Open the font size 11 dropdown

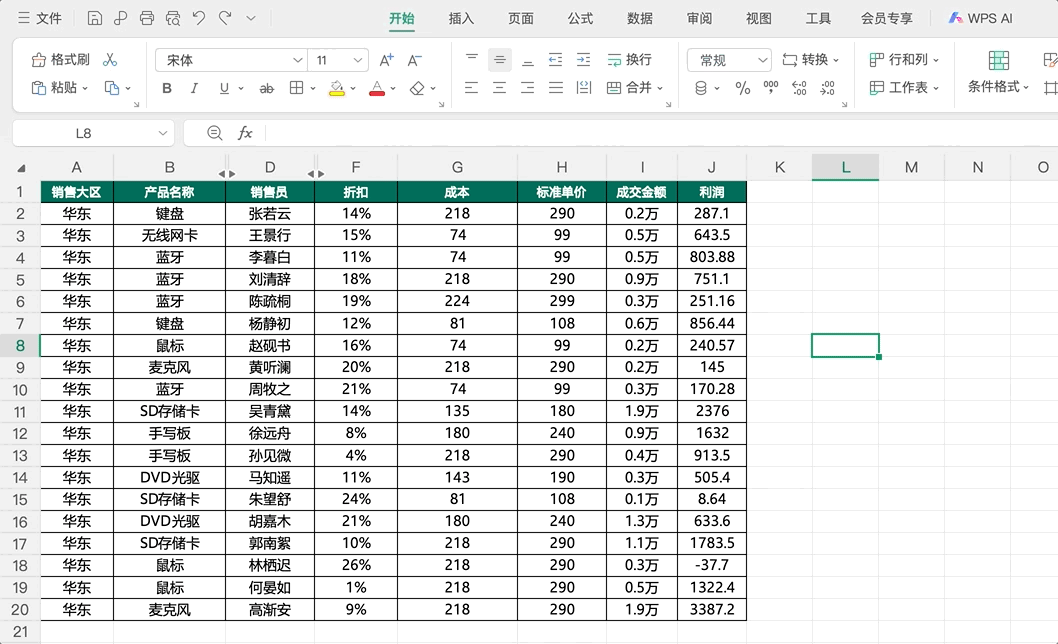pyautogui.click(x=358, y=60)
